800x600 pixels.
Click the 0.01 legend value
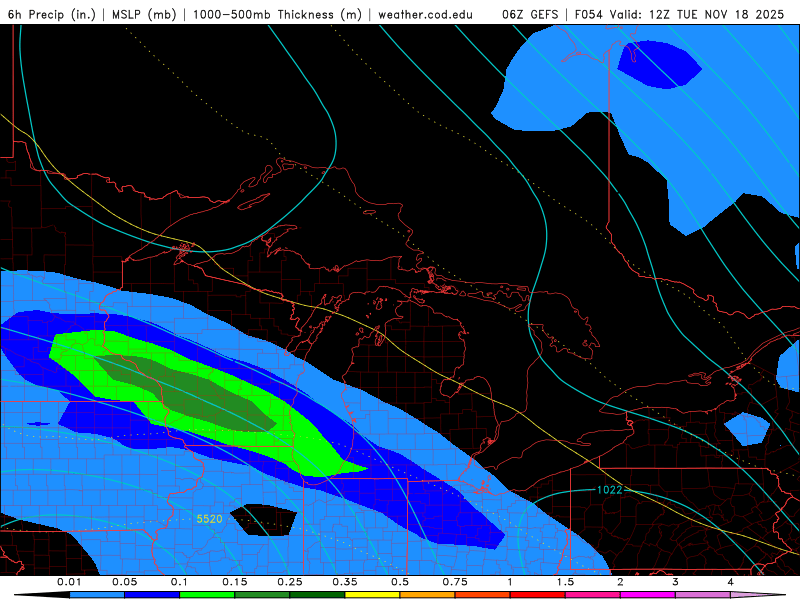tap(69, 582)
